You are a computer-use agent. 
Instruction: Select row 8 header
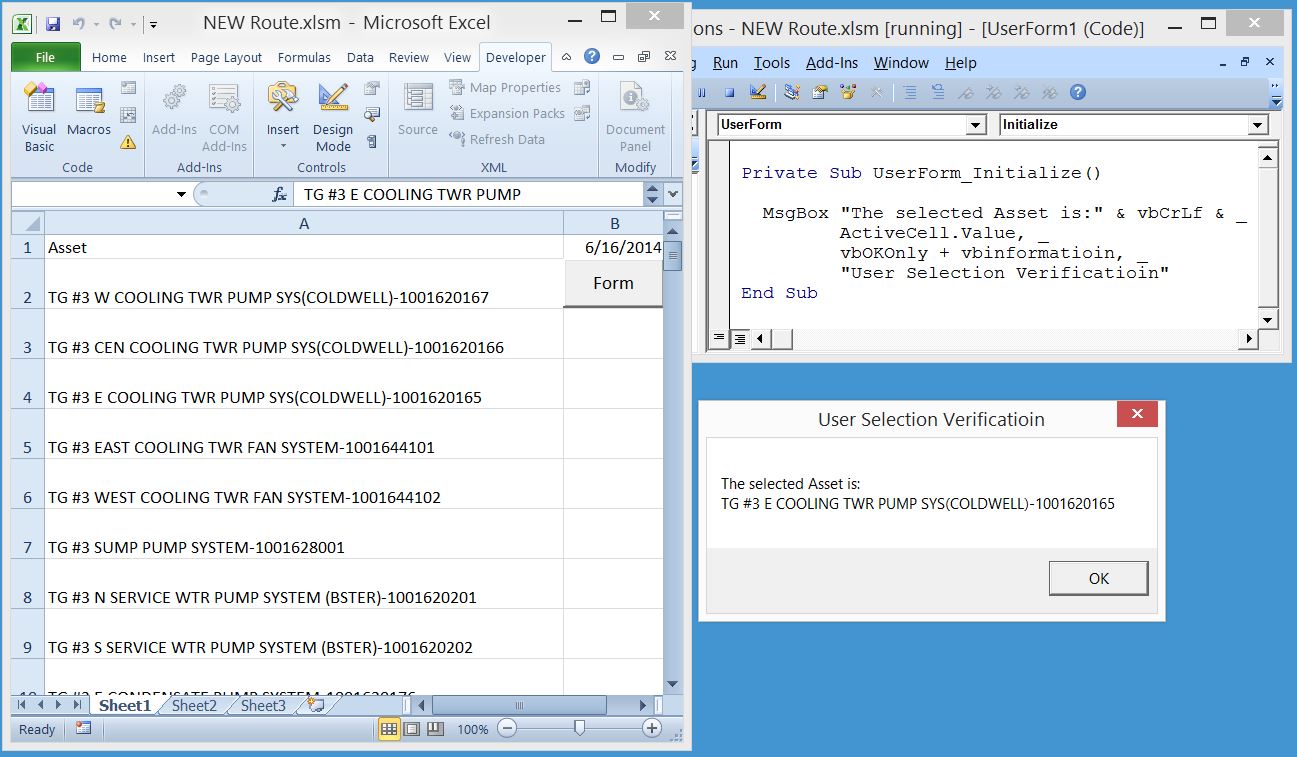tap(28, 584)
